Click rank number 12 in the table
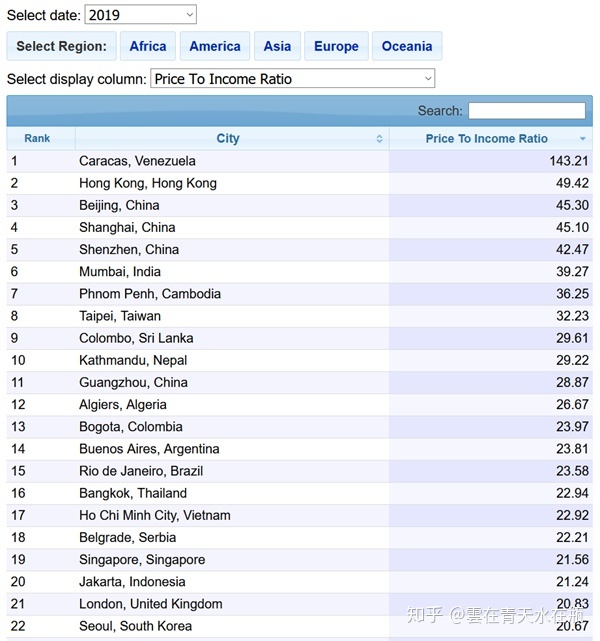The width and height of the screenshot is (600, 641). tap(18, 404)
